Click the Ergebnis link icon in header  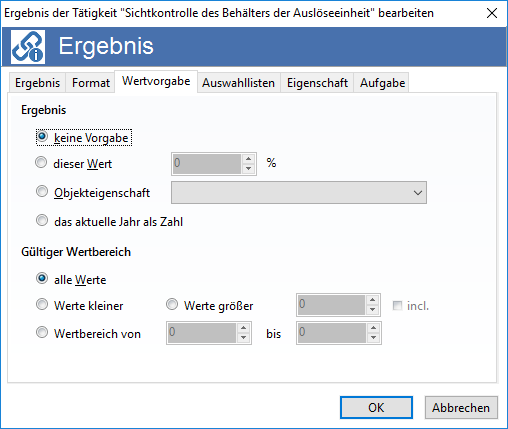tap(28, 47)
